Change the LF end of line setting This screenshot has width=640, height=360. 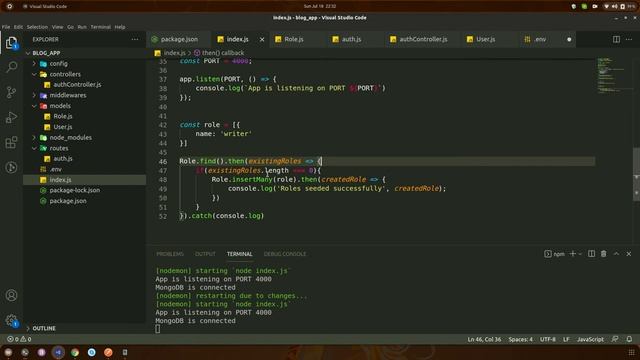coord(566,339)
